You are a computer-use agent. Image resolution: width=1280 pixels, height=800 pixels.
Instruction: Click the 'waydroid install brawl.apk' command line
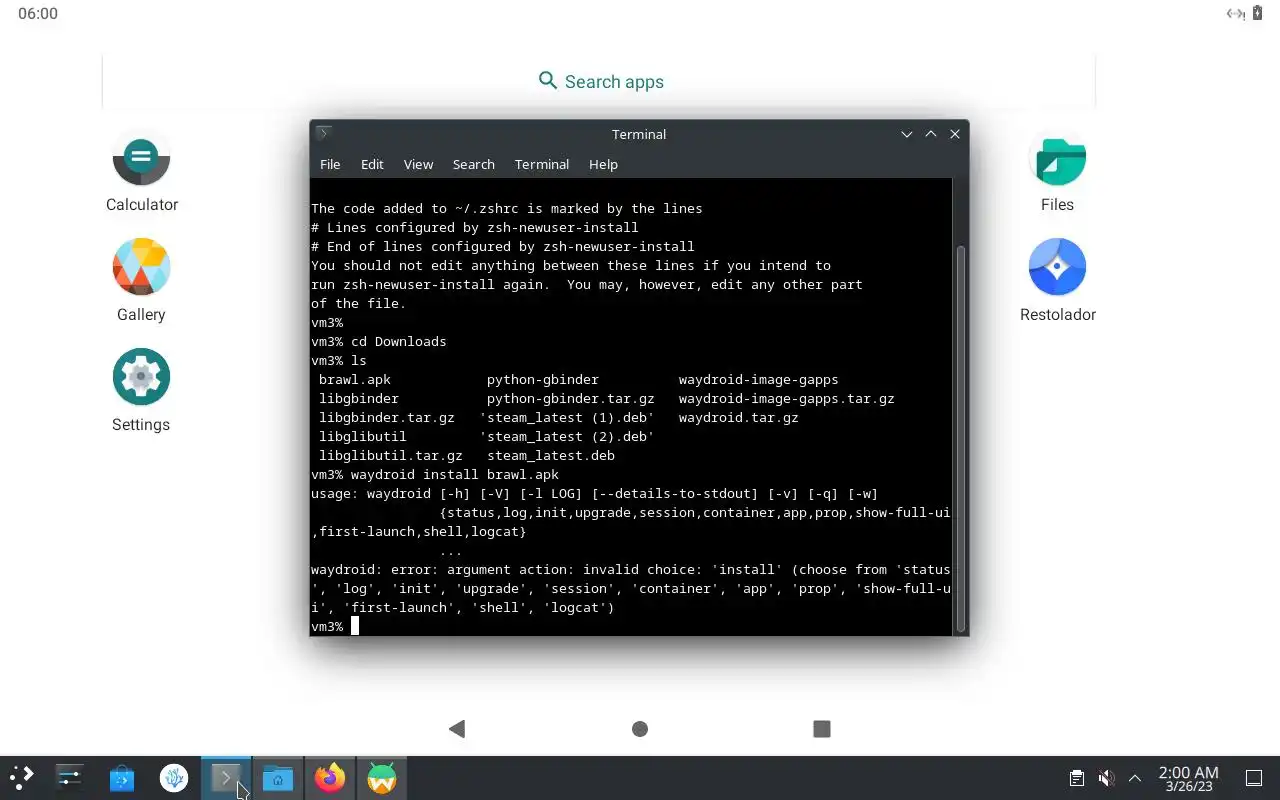point(435,474)
